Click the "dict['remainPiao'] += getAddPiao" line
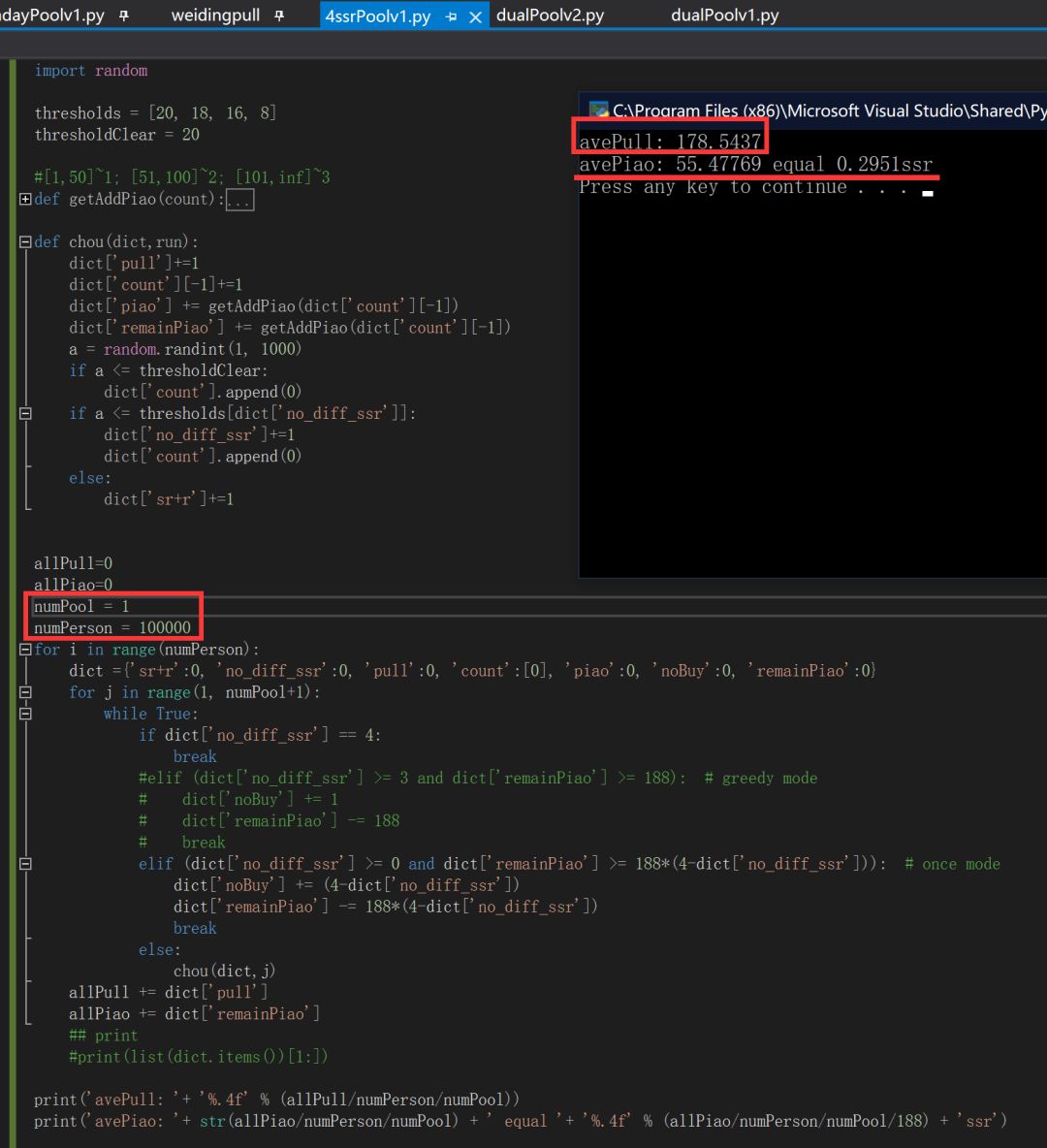Screen dimensions: 1047x1148 [290, 328]
